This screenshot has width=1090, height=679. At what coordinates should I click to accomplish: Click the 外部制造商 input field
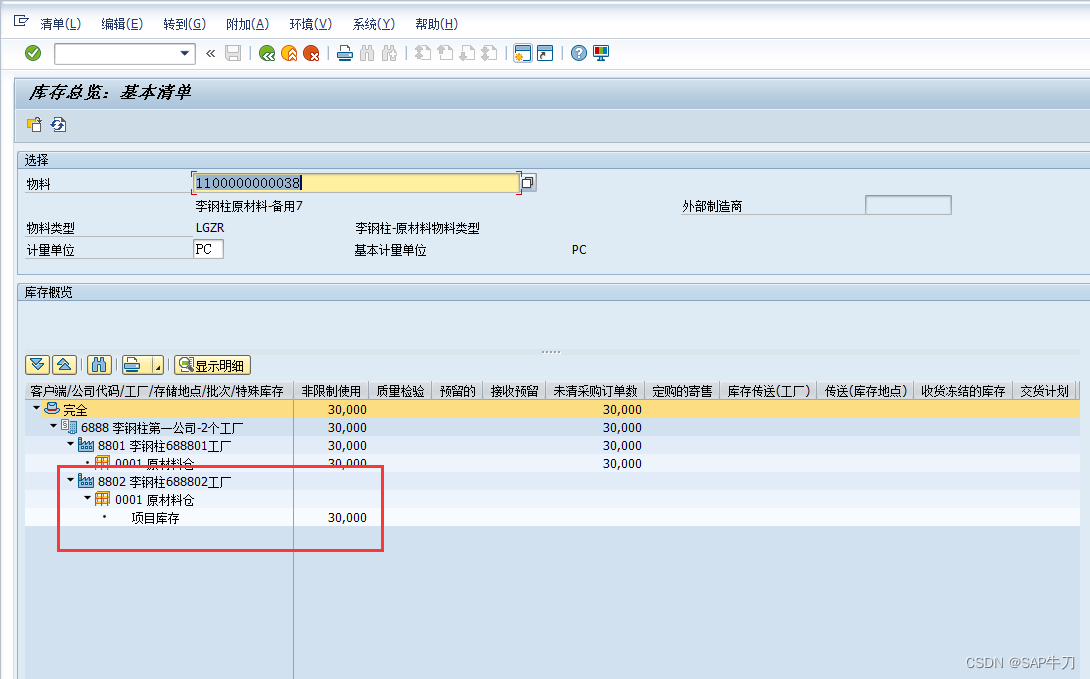pyautogui.click(x=908, y=205)
